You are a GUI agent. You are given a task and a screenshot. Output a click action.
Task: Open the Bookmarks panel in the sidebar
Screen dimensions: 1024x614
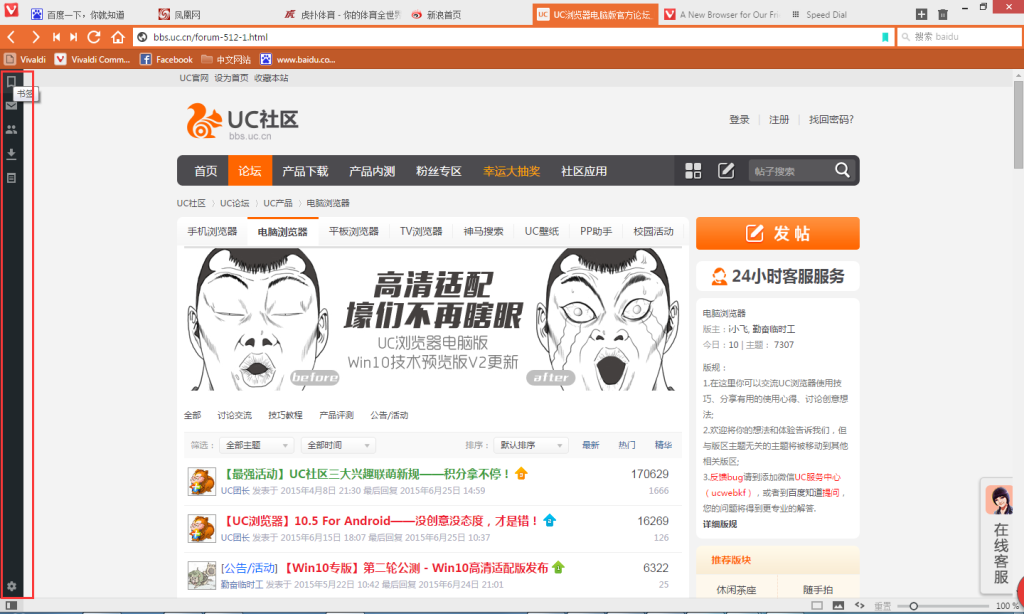(x=12, y=81)
